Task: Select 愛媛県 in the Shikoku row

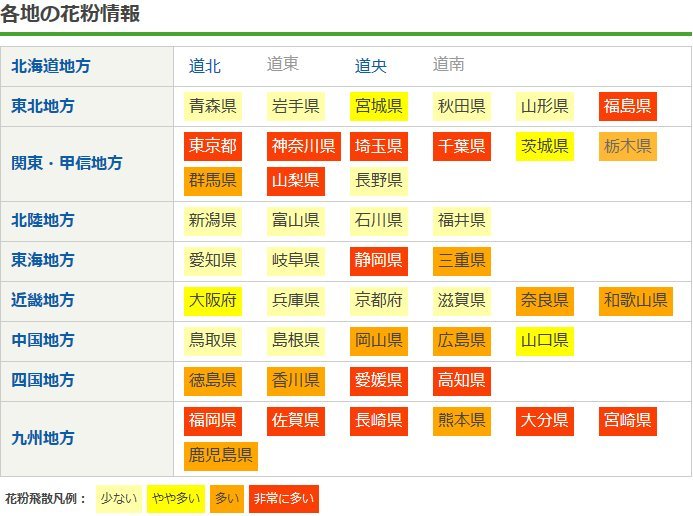Action: click(379, 380)
